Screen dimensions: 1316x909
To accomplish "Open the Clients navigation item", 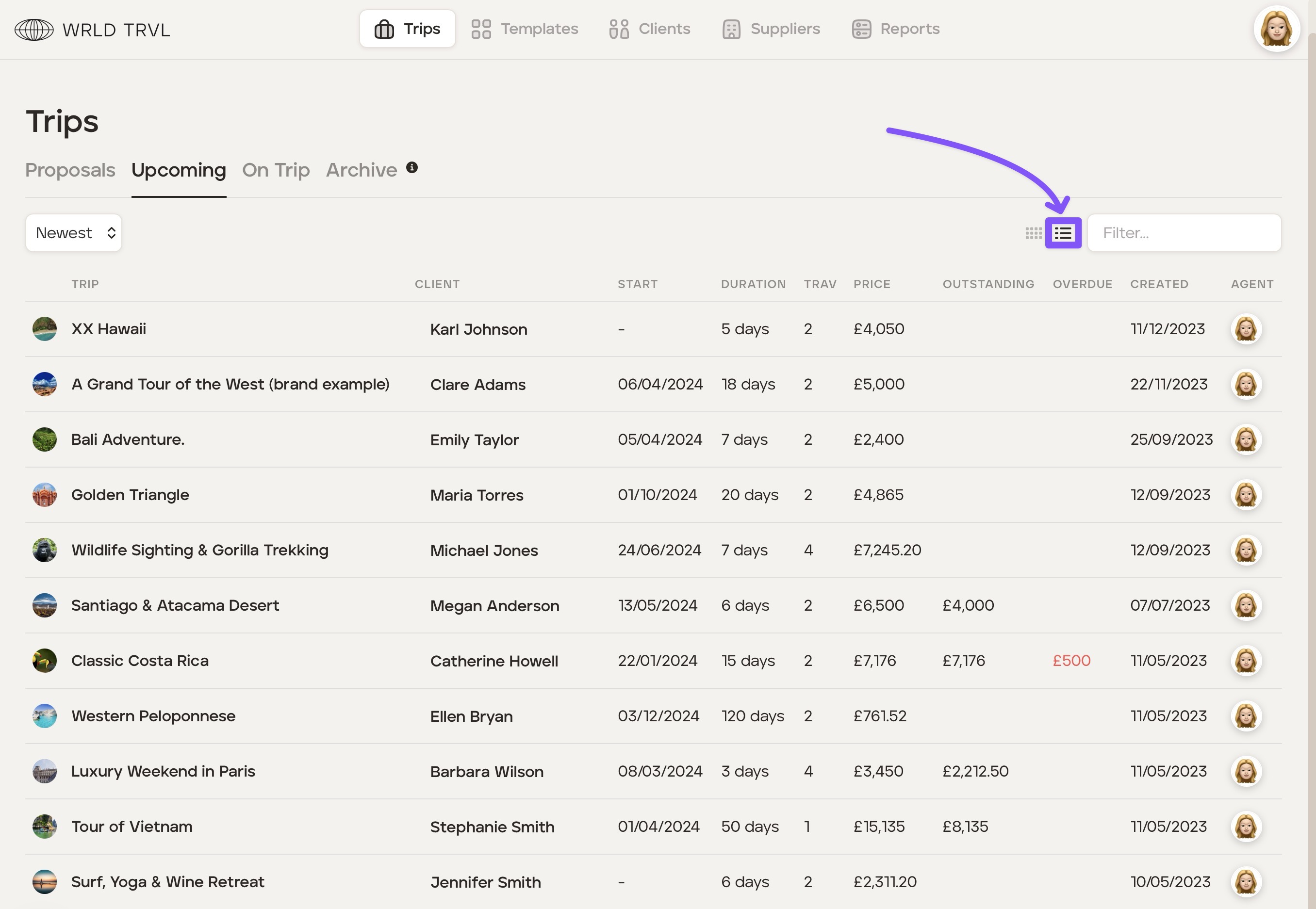I will point(649,29).
